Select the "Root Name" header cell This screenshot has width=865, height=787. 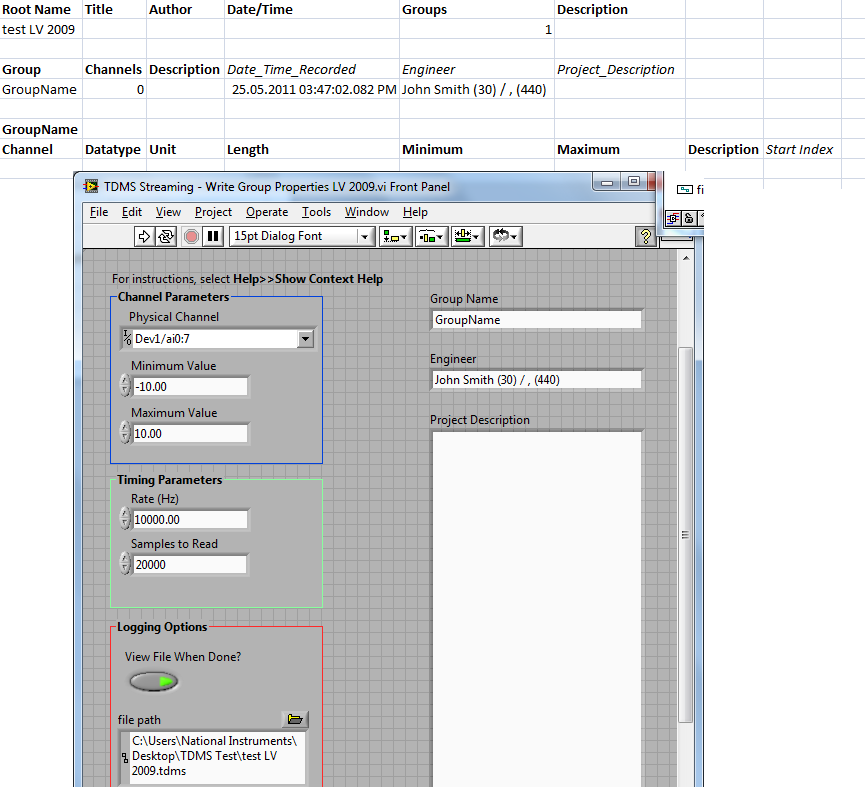point(41,9)
